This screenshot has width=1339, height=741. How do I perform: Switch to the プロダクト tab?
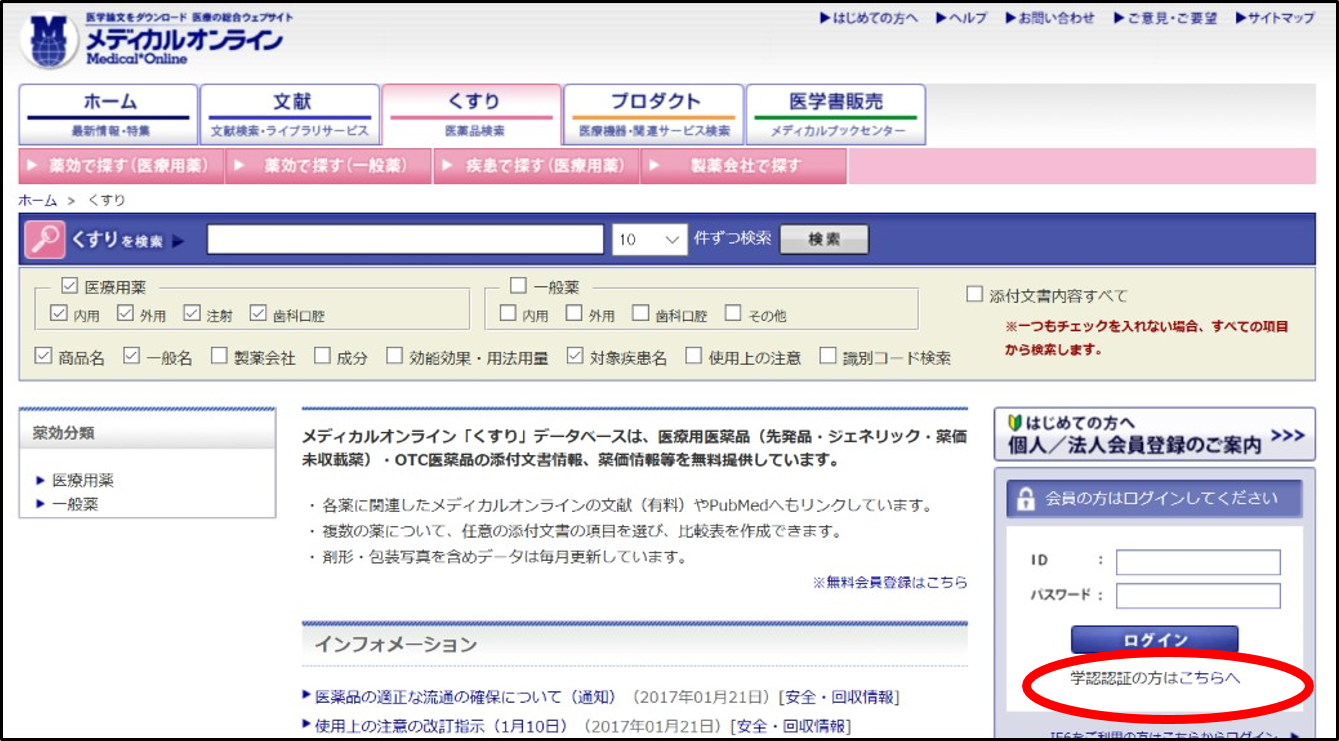(654, 114)
